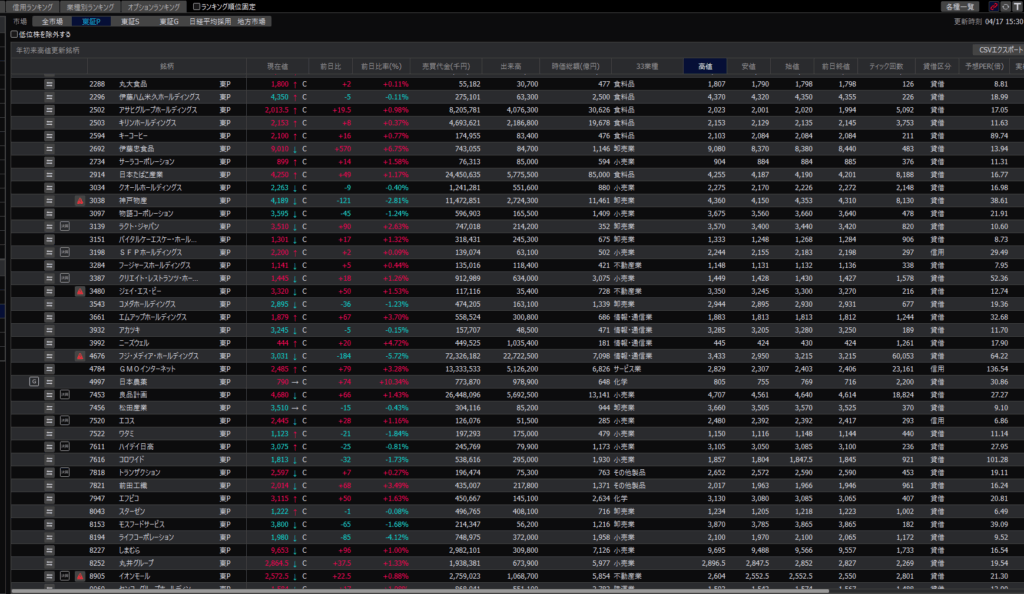Screen dimensions: 1024x594
Task: Select 全市場 market filter
Action: point(52,22)
